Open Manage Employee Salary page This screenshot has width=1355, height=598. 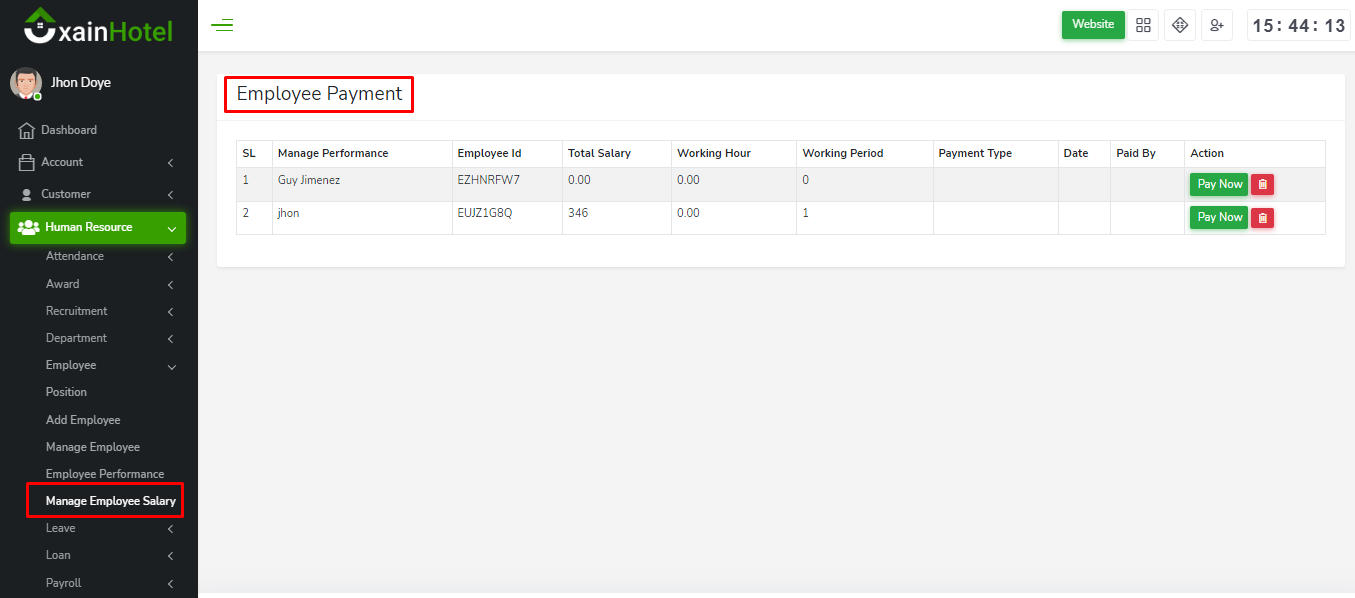tap(110, 501)
